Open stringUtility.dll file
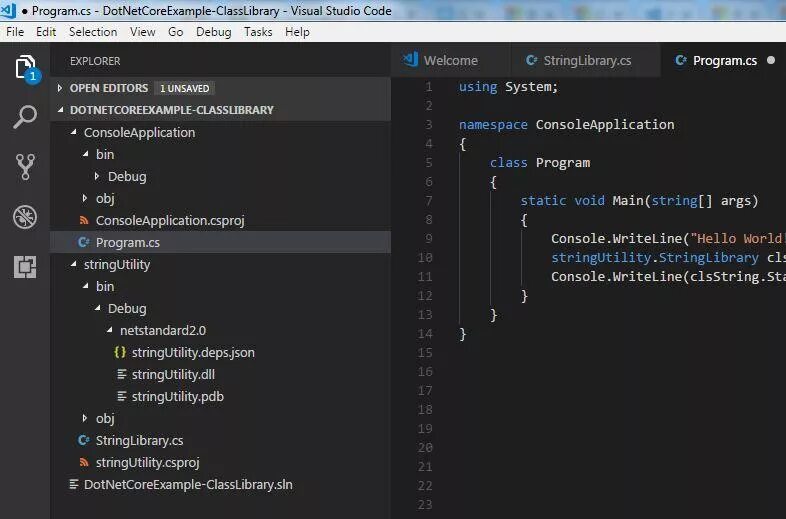Viewport: 786px width, 519px height. [x=221, y=374]
